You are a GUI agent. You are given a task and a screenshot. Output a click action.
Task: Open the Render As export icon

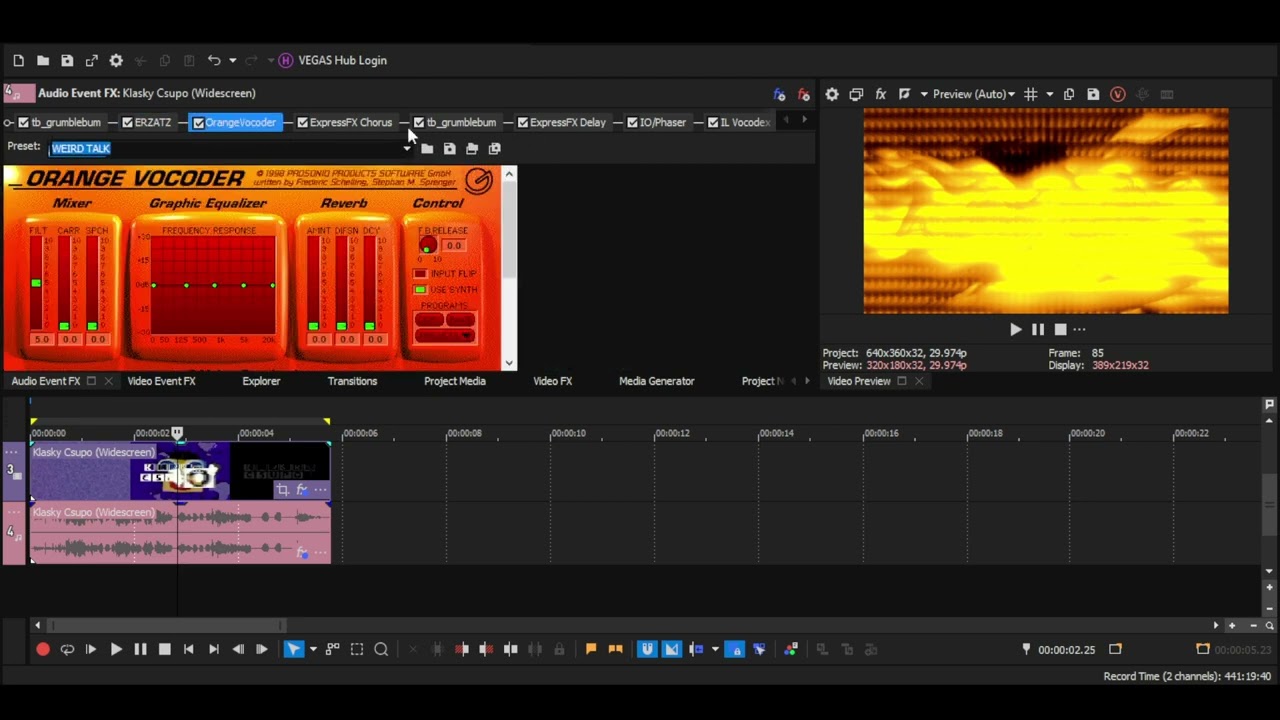tap(91, 61)
